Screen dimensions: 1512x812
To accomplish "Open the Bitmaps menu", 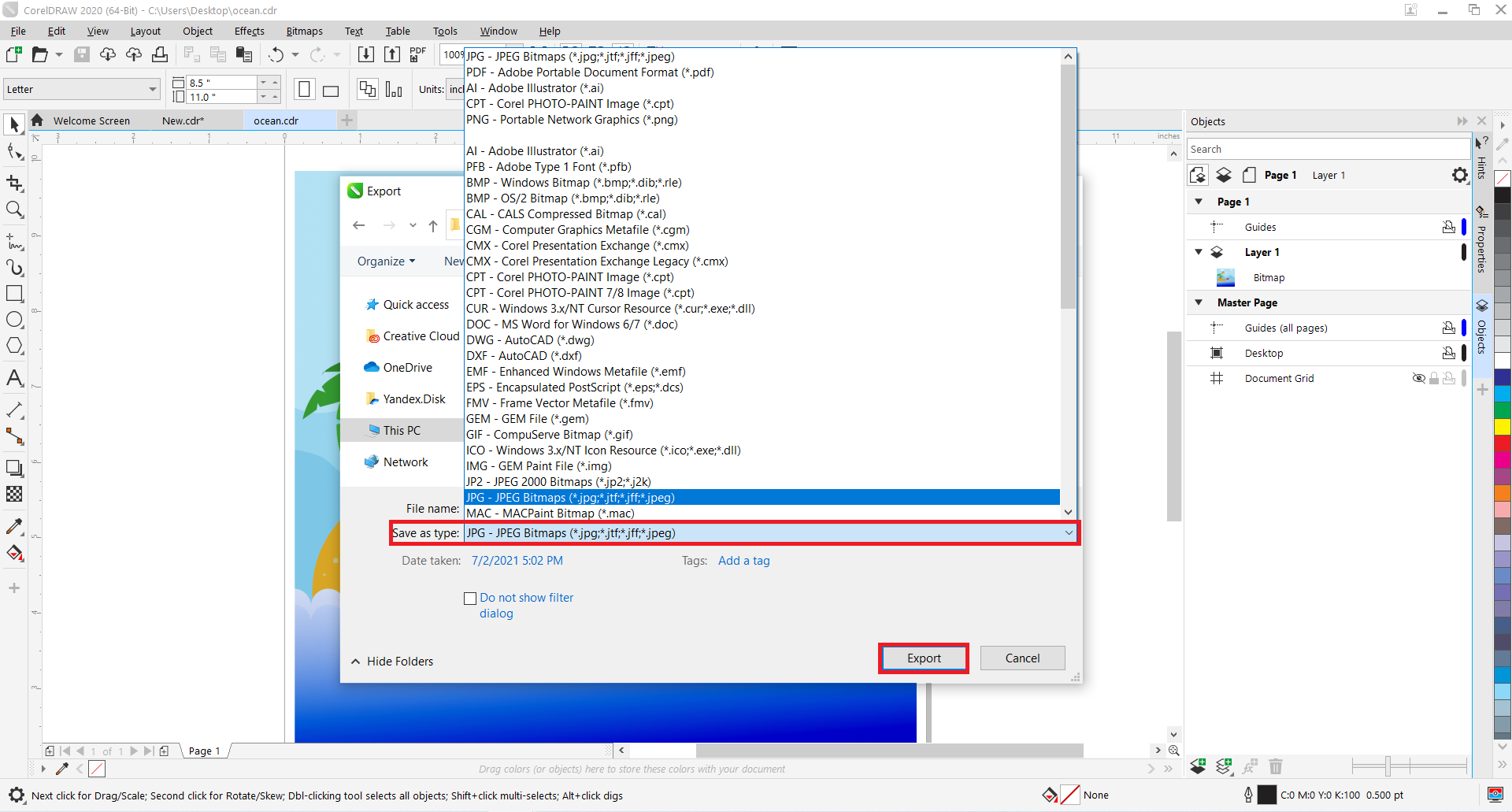I will tap(304, 32).
